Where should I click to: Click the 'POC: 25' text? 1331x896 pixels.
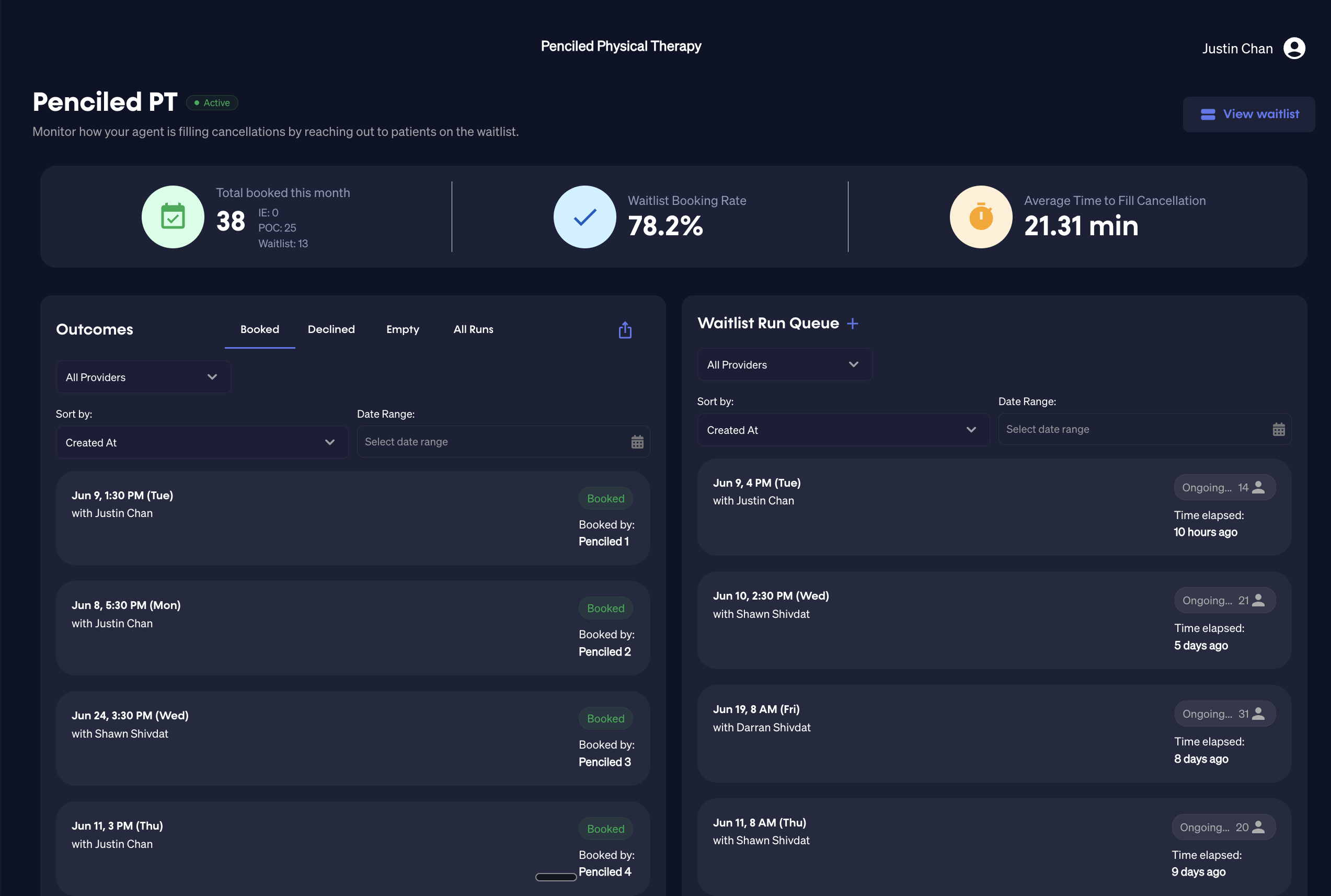(277, 228)
